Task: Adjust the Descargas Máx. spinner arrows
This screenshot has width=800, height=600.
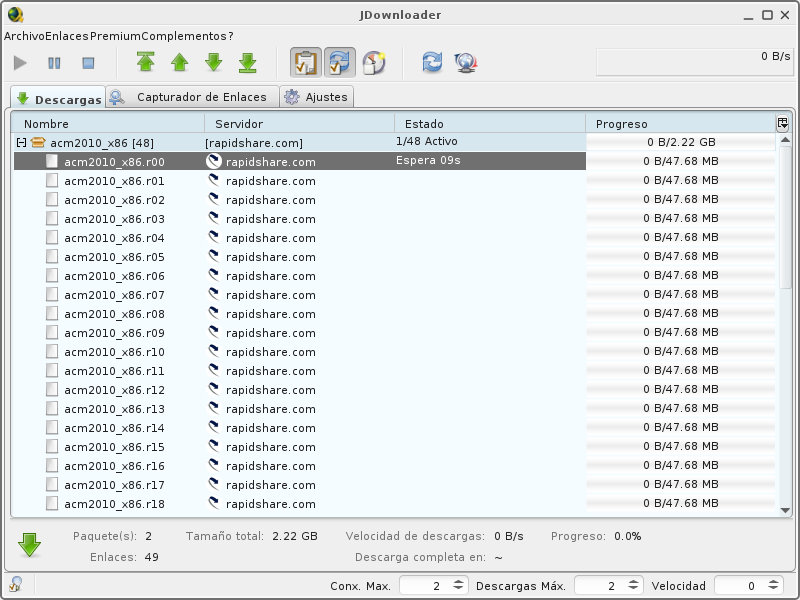Action: click(633, 585)
